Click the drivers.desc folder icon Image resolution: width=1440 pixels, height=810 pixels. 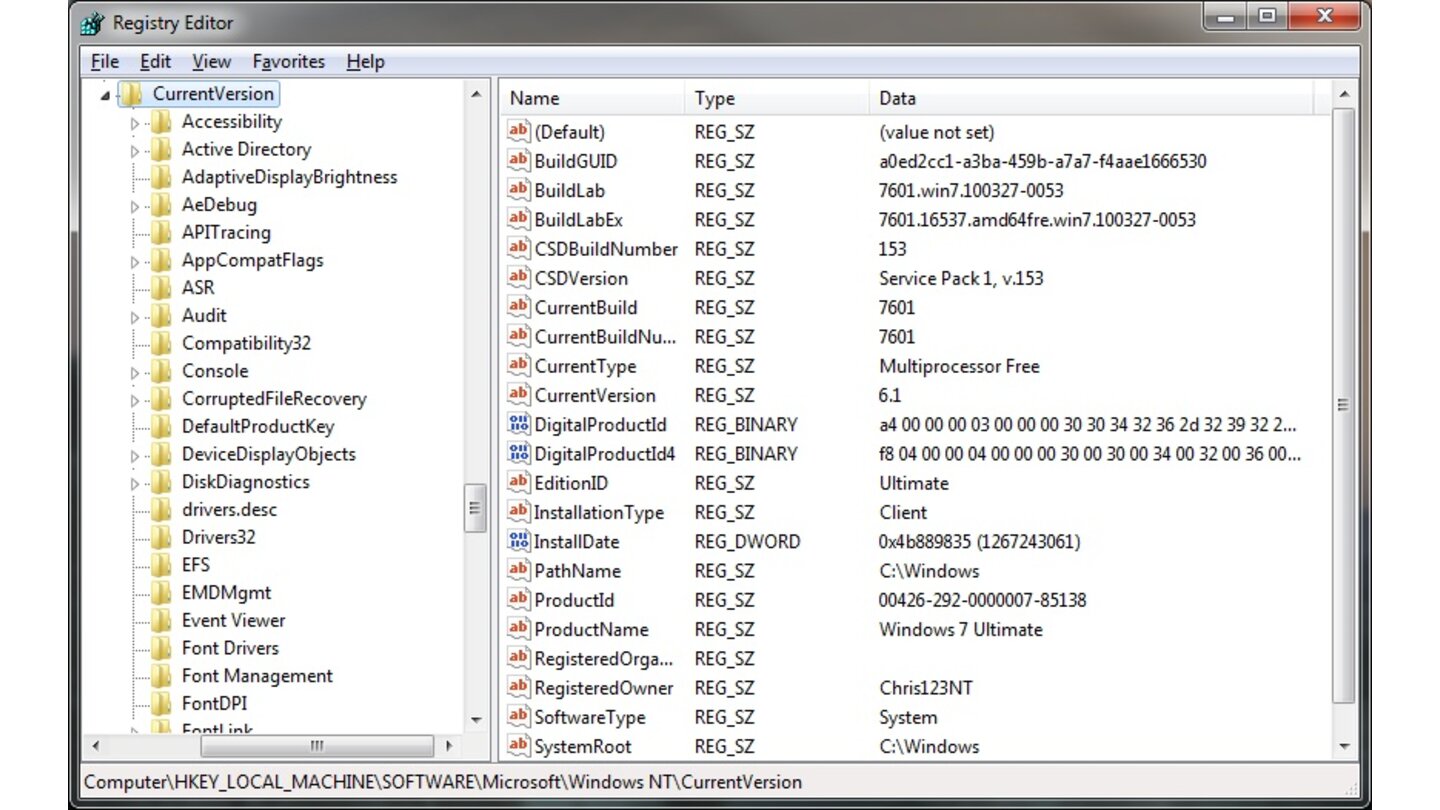pos(161,509)
